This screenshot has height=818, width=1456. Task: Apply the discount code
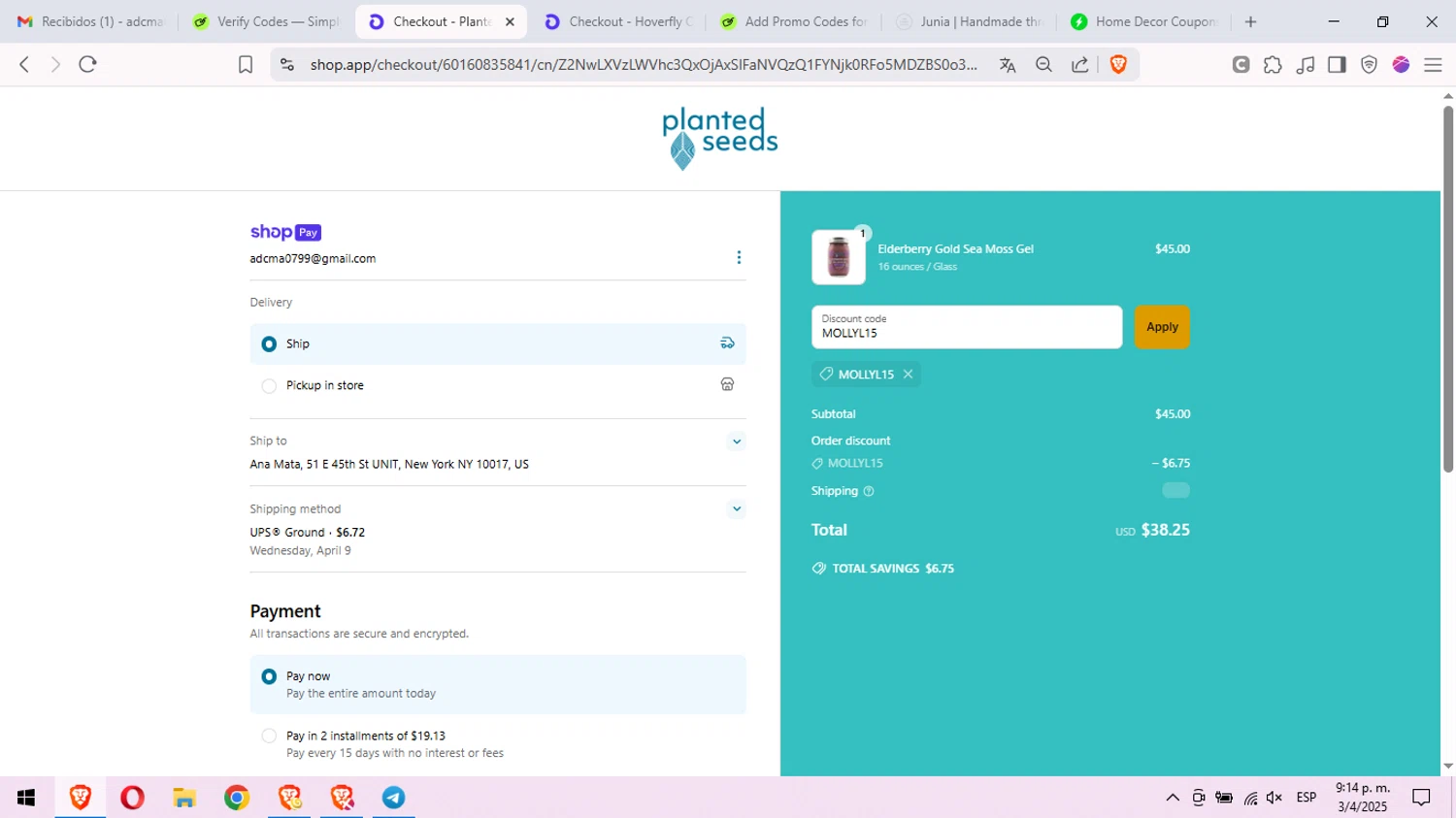point(1162,327)
